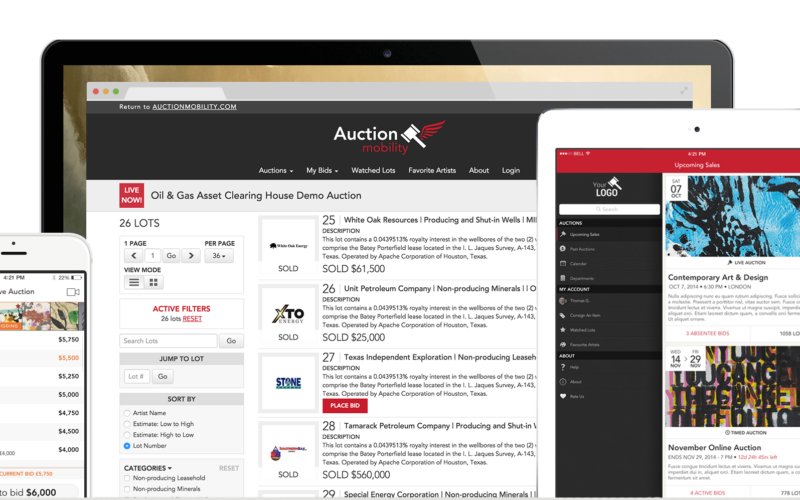
Task: Tap Rate Us heart icon on tablet
Action: (563, 396)
